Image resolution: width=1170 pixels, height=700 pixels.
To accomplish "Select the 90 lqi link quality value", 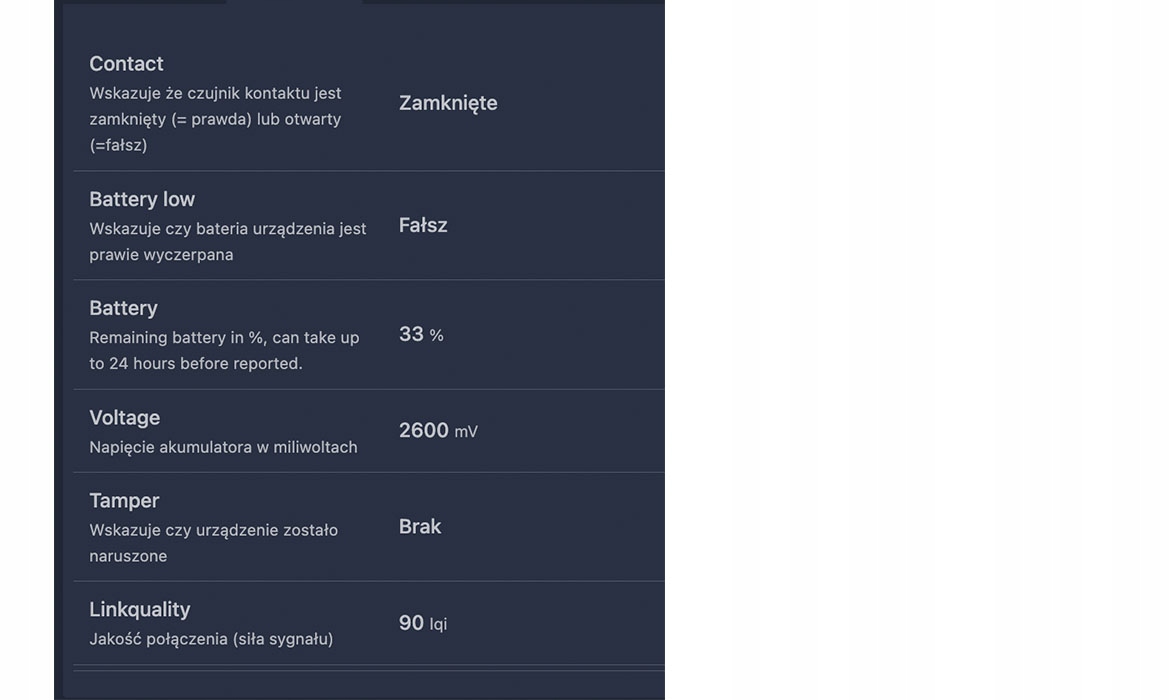I will click(x=411, y=623).
